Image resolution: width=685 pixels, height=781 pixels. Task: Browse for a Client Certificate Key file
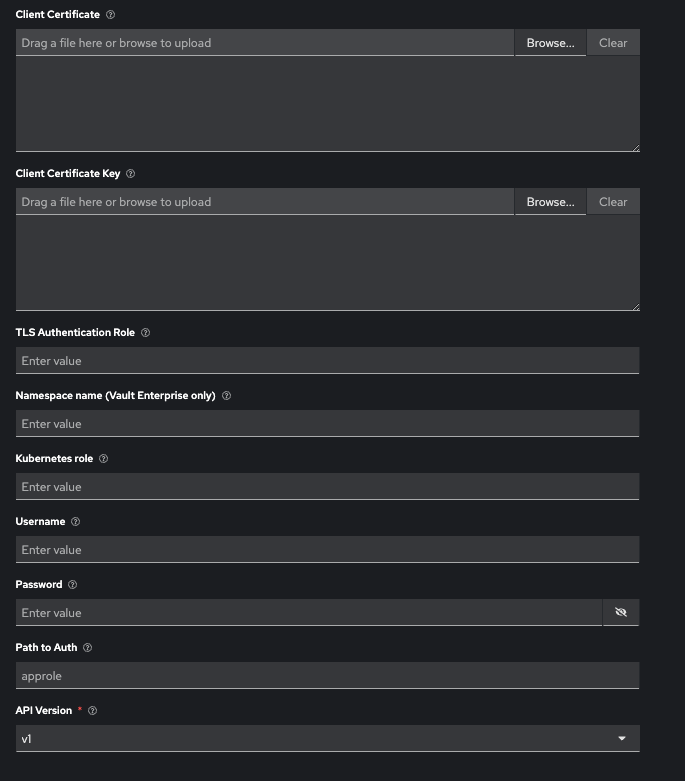coord(550,202)
